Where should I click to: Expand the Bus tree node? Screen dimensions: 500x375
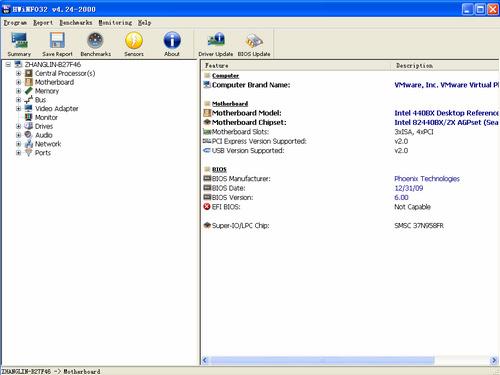[19, 100]
